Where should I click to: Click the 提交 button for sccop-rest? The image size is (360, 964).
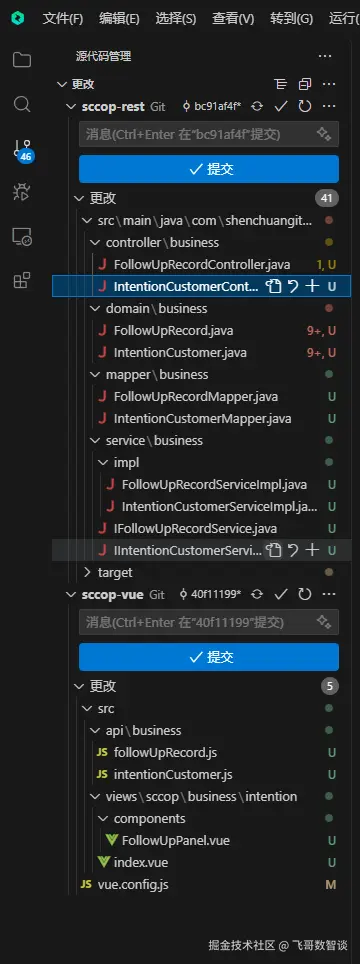209,169
